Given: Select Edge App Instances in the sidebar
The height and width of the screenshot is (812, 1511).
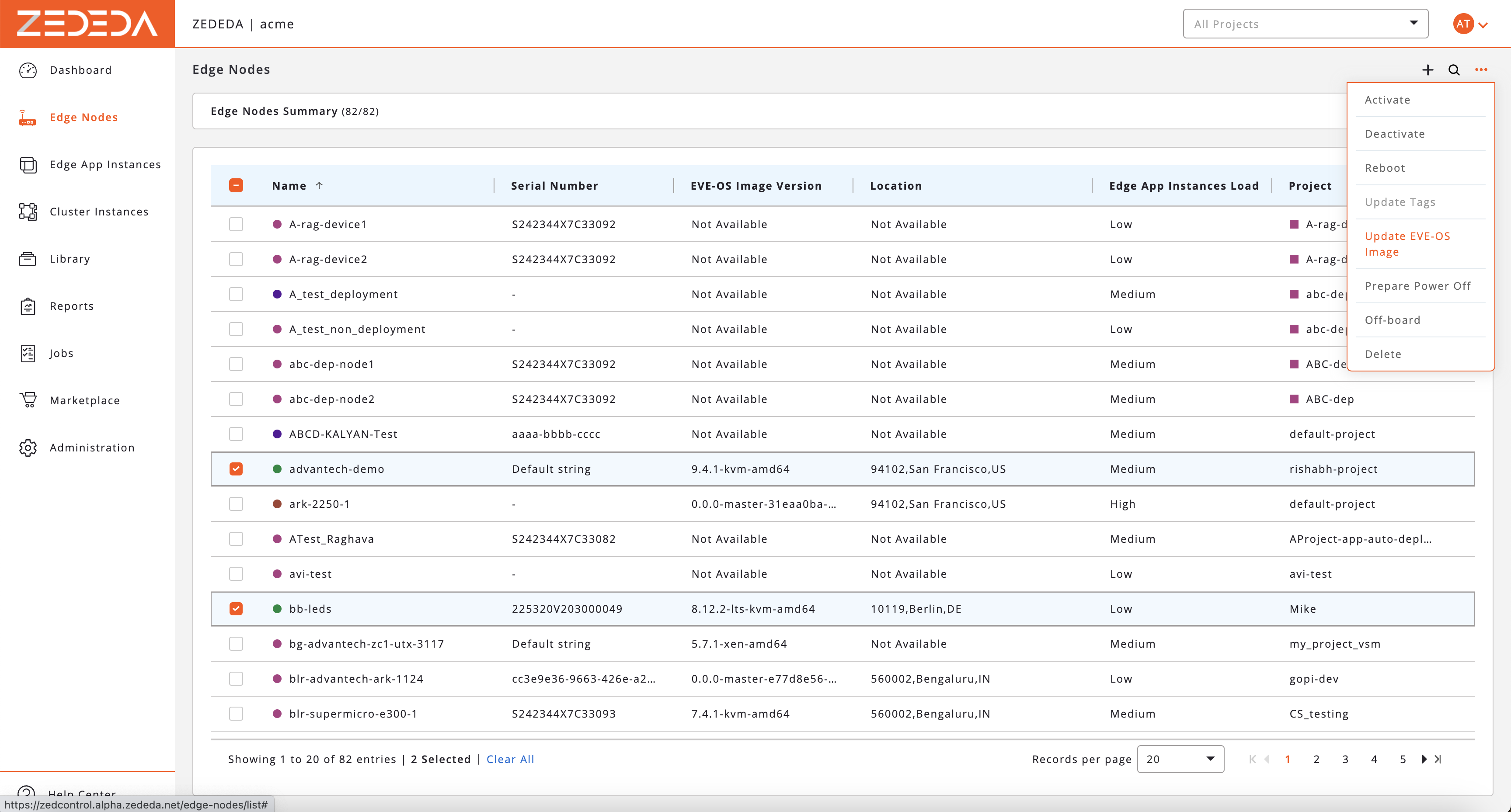Looking at the screenshot, I should [104, 165].
